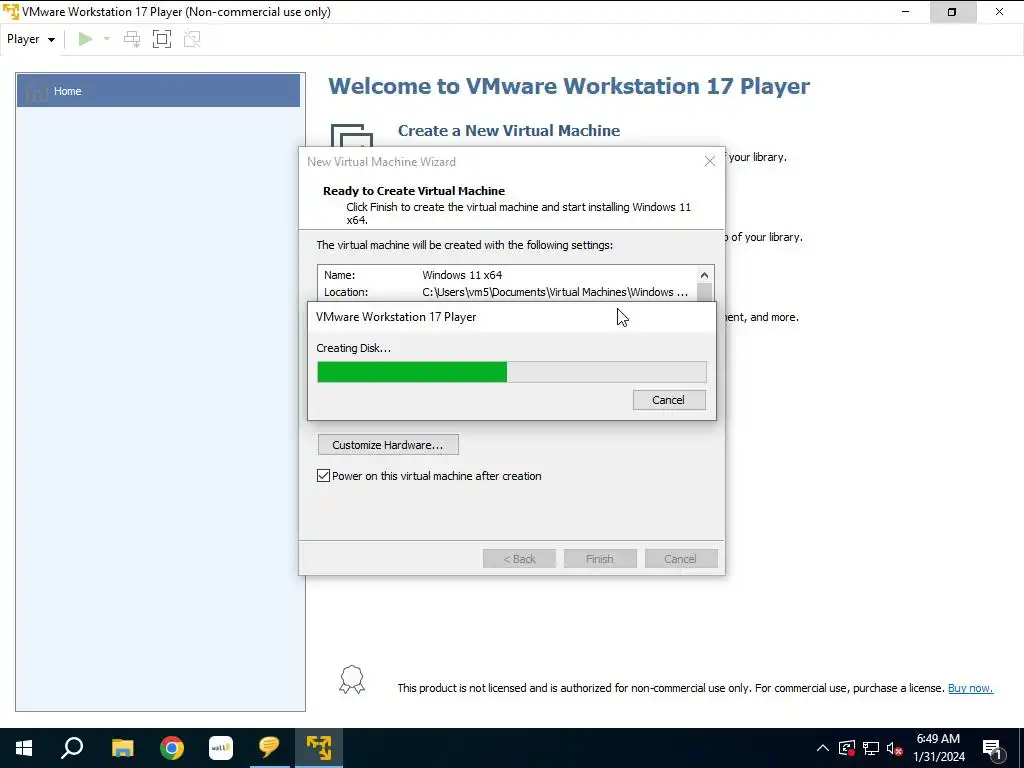Click the settings list scrollbar thumb
The image size is (1024, 768).
704,292
